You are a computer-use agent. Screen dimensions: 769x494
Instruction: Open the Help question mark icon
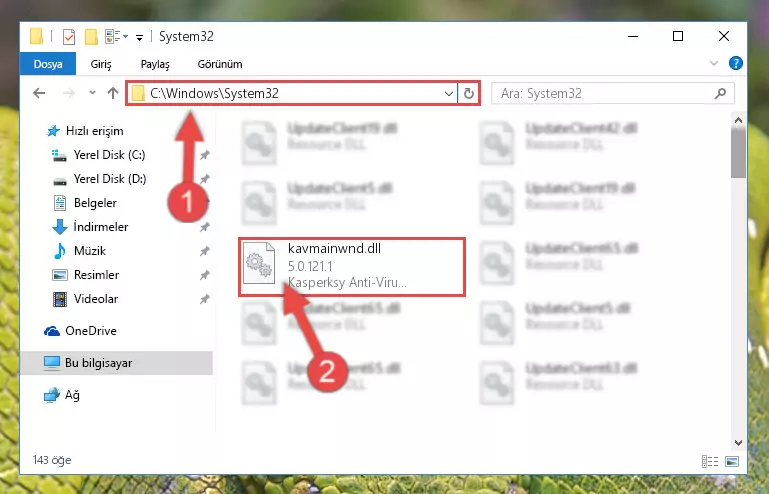[x=736, y=63]
